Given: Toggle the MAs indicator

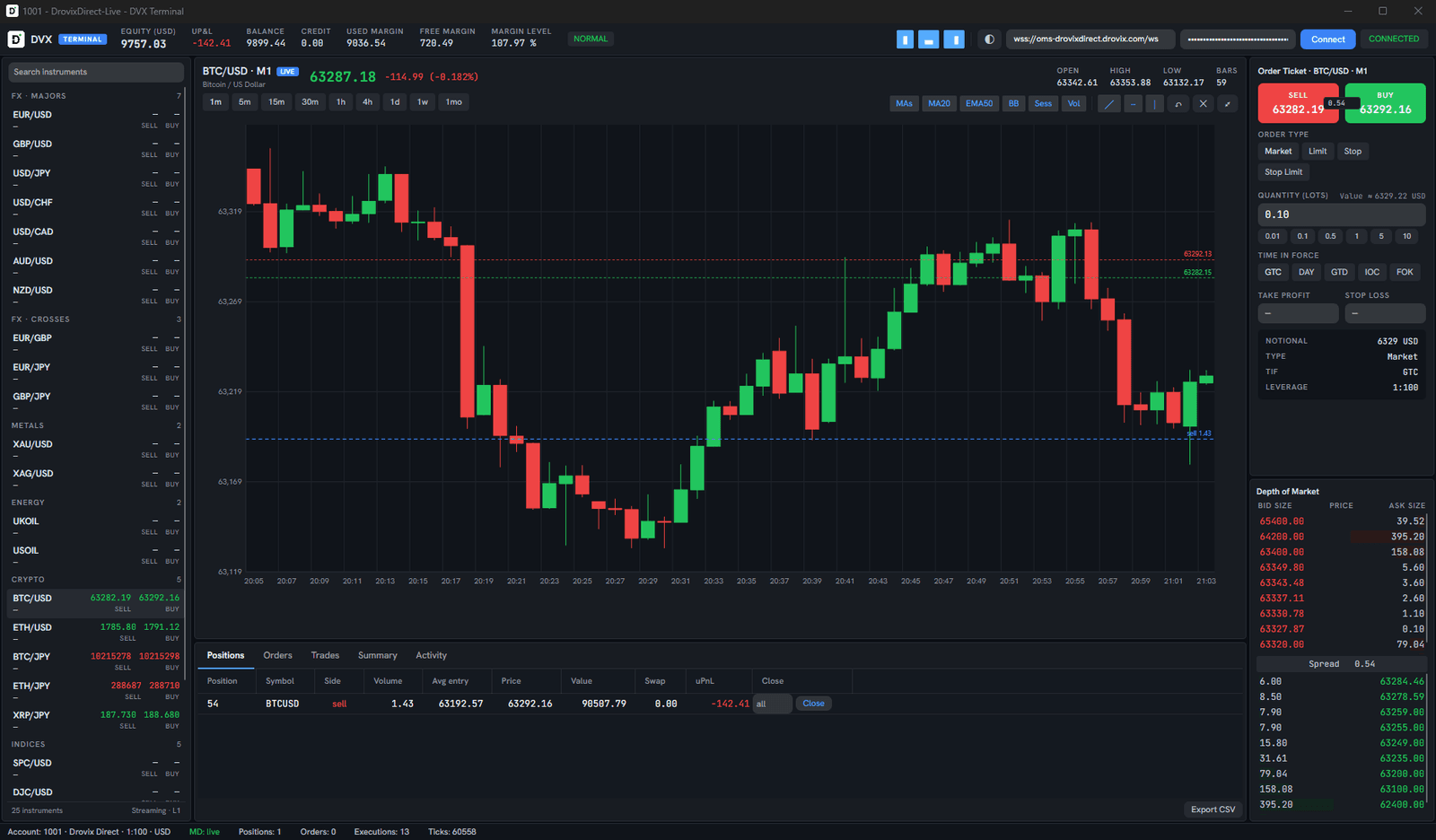Looking at the screenshot, I should pyautogui.click(x=904, y=104).
